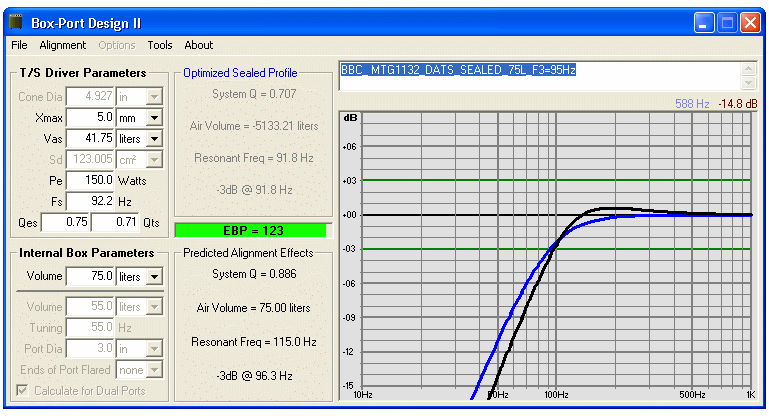Viewport: 769px width, 416px height.
Task: Click the Fs frequency field
Action: (90, 201)
